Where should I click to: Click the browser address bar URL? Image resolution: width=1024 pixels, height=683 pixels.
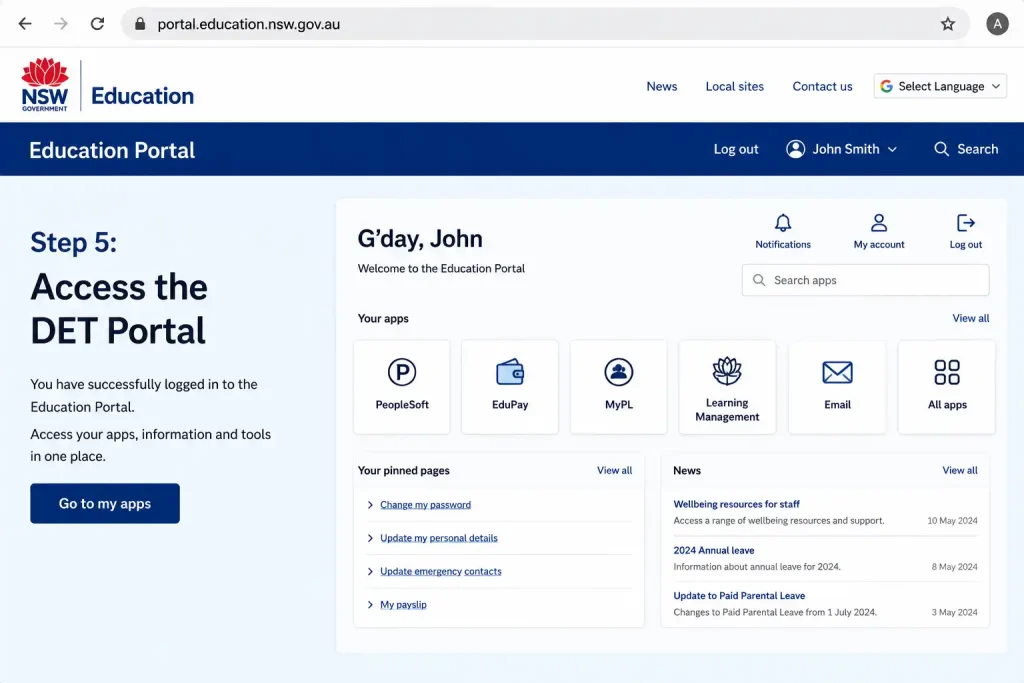pyautogui.click(x=248, y=24)
